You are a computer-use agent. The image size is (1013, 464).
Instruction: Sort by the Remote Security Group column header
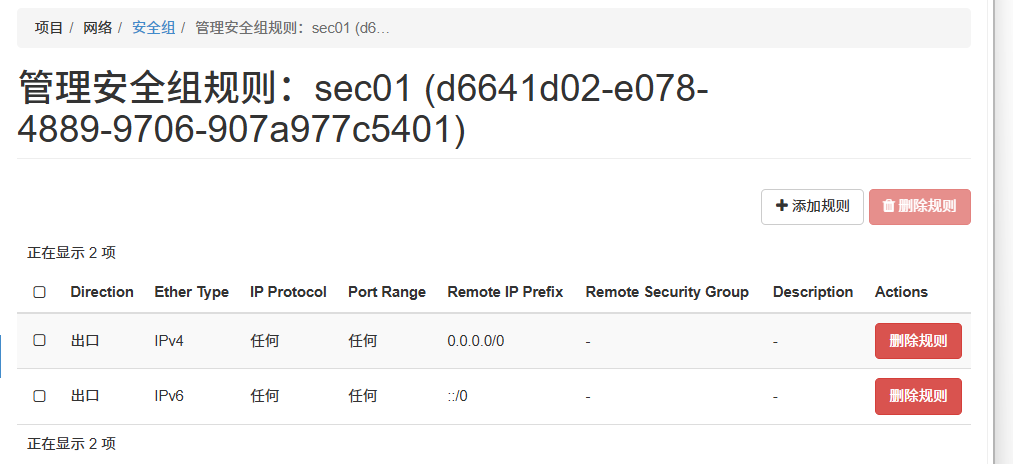[x=667, y=292]
